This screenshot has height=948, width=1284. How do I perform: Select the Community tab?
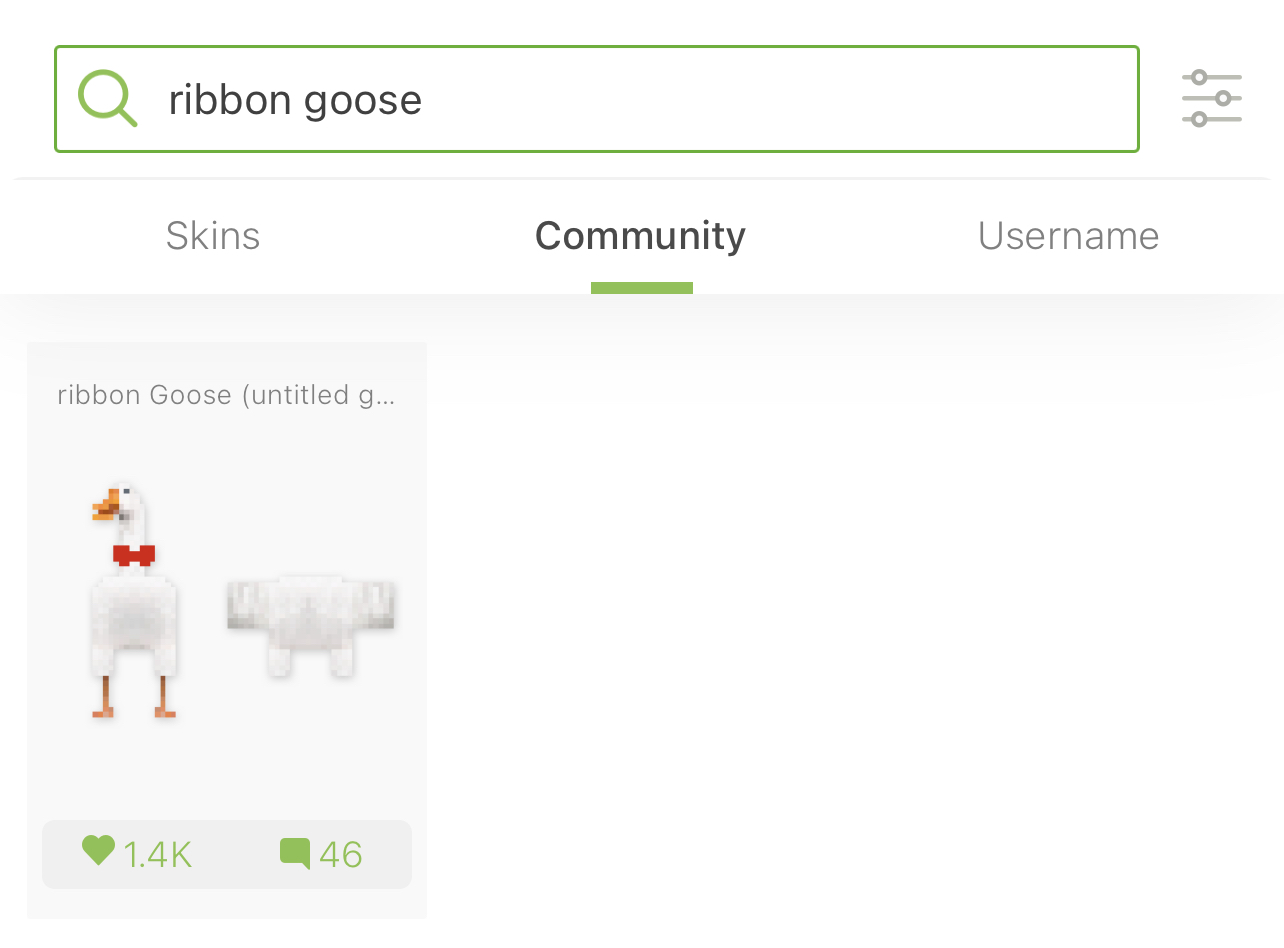tap(641, 236)
